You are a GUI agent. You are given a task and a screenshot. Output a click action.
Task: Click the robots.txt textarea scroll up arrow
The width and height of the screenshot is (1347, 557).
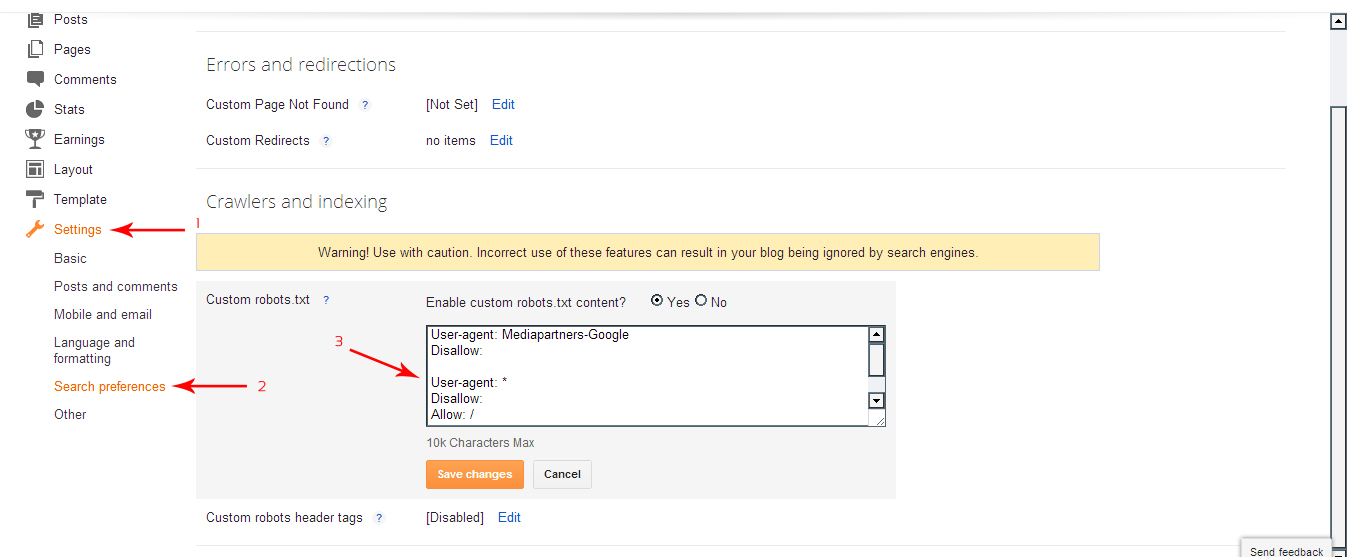876,335
